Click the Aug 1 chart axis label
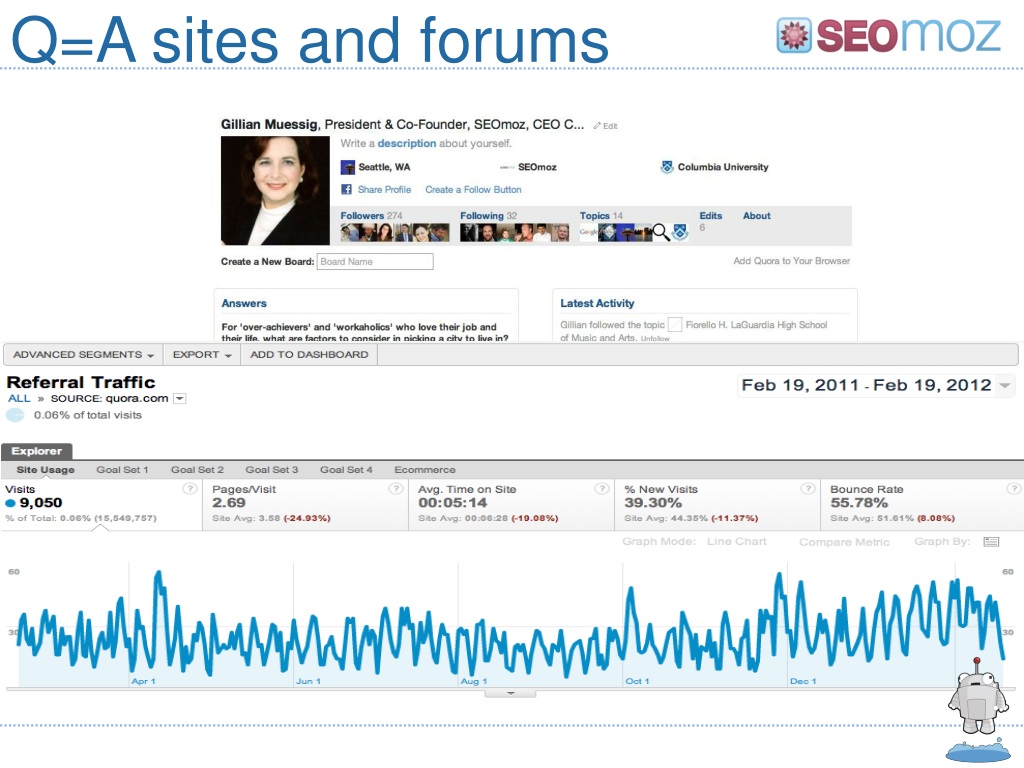 point(473,681)
